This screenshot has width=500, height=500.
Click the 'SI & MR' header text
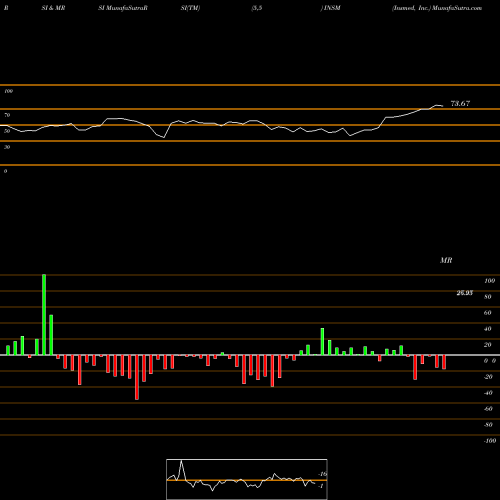(53, 8)
